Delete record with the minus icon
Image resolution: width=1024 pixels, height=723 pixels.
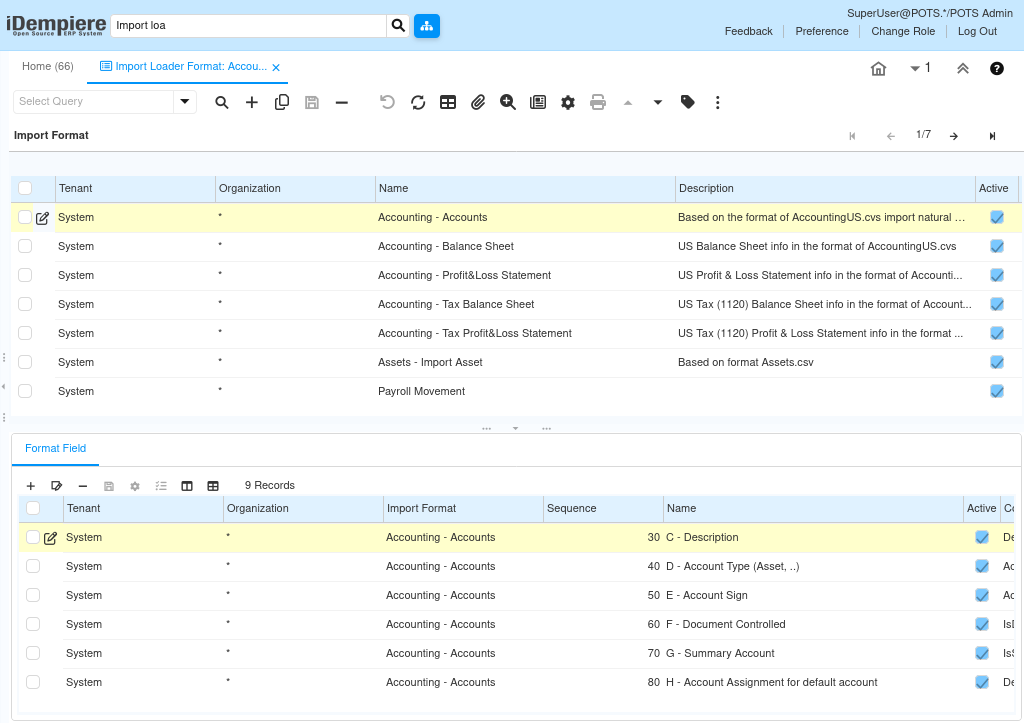pos(342,103)
